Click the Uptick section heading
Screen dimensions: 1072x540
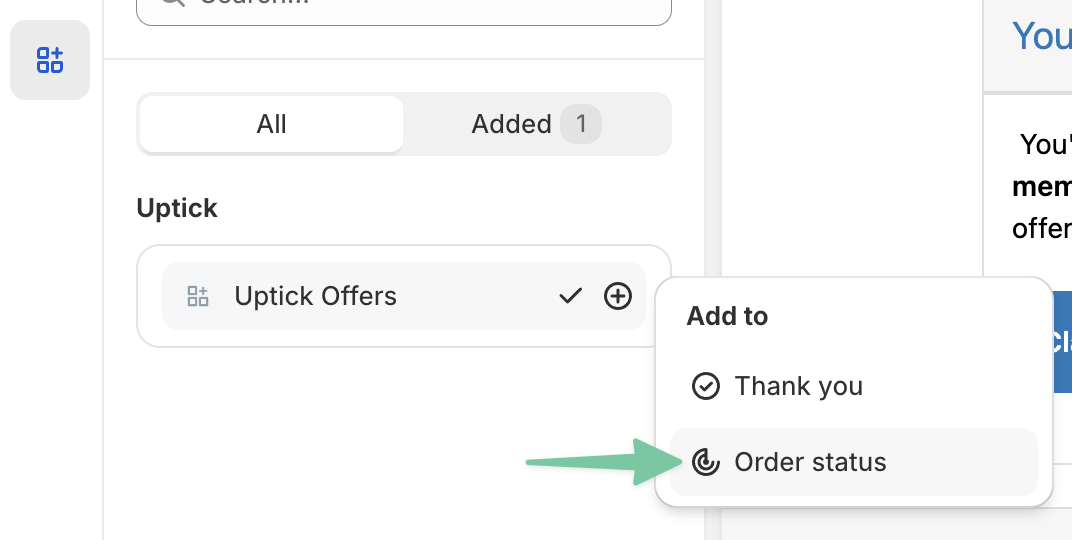tap(177, 208)
